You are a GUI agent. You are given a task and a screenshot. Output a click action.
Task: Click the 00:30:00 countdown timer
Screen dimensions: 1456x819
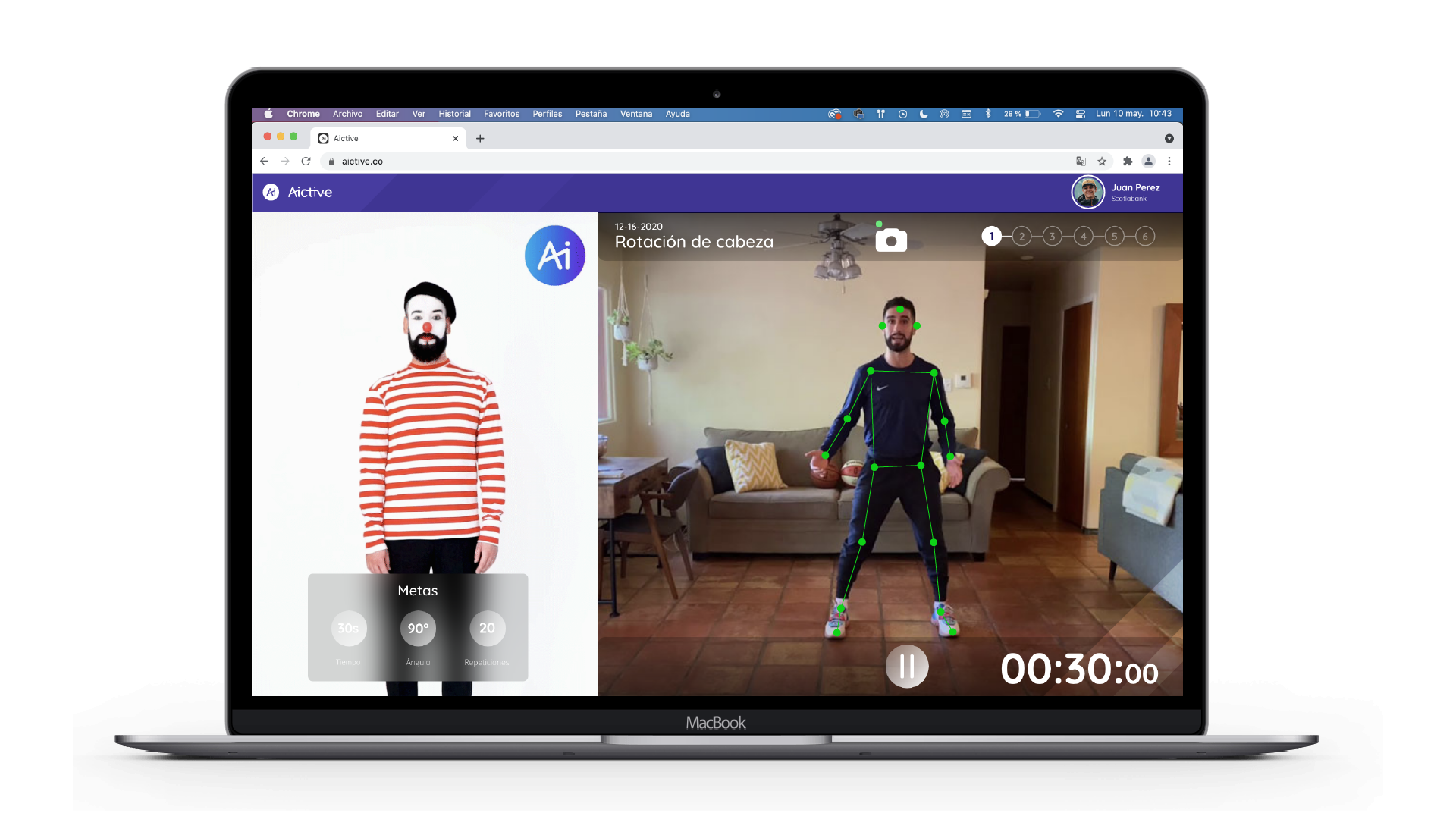click(x=1079, y=670)
